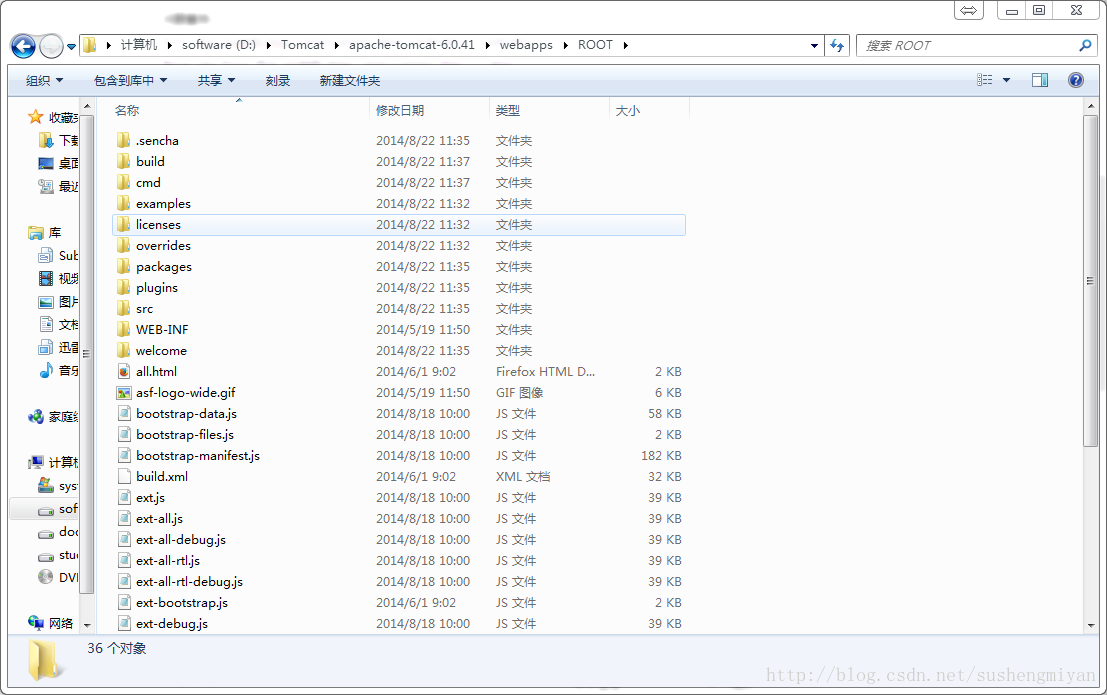Click the 刻录 toolbar button
This screenshot has height=695, width=1107.
[x=277, y=81]
